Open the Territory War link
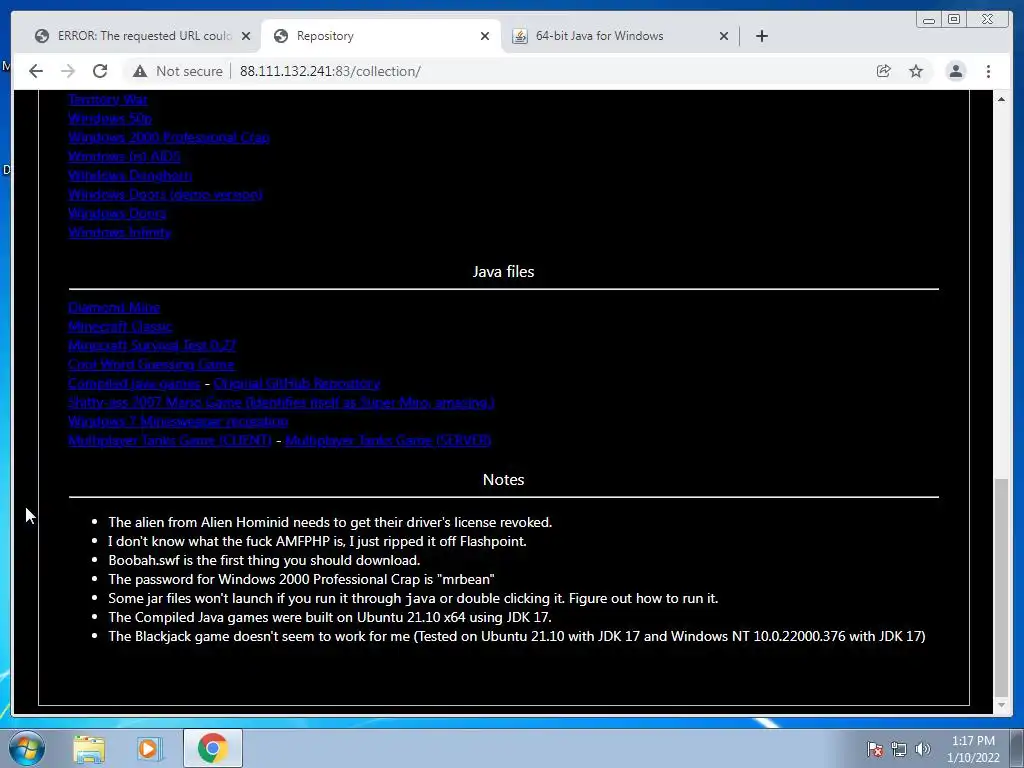 108,99
